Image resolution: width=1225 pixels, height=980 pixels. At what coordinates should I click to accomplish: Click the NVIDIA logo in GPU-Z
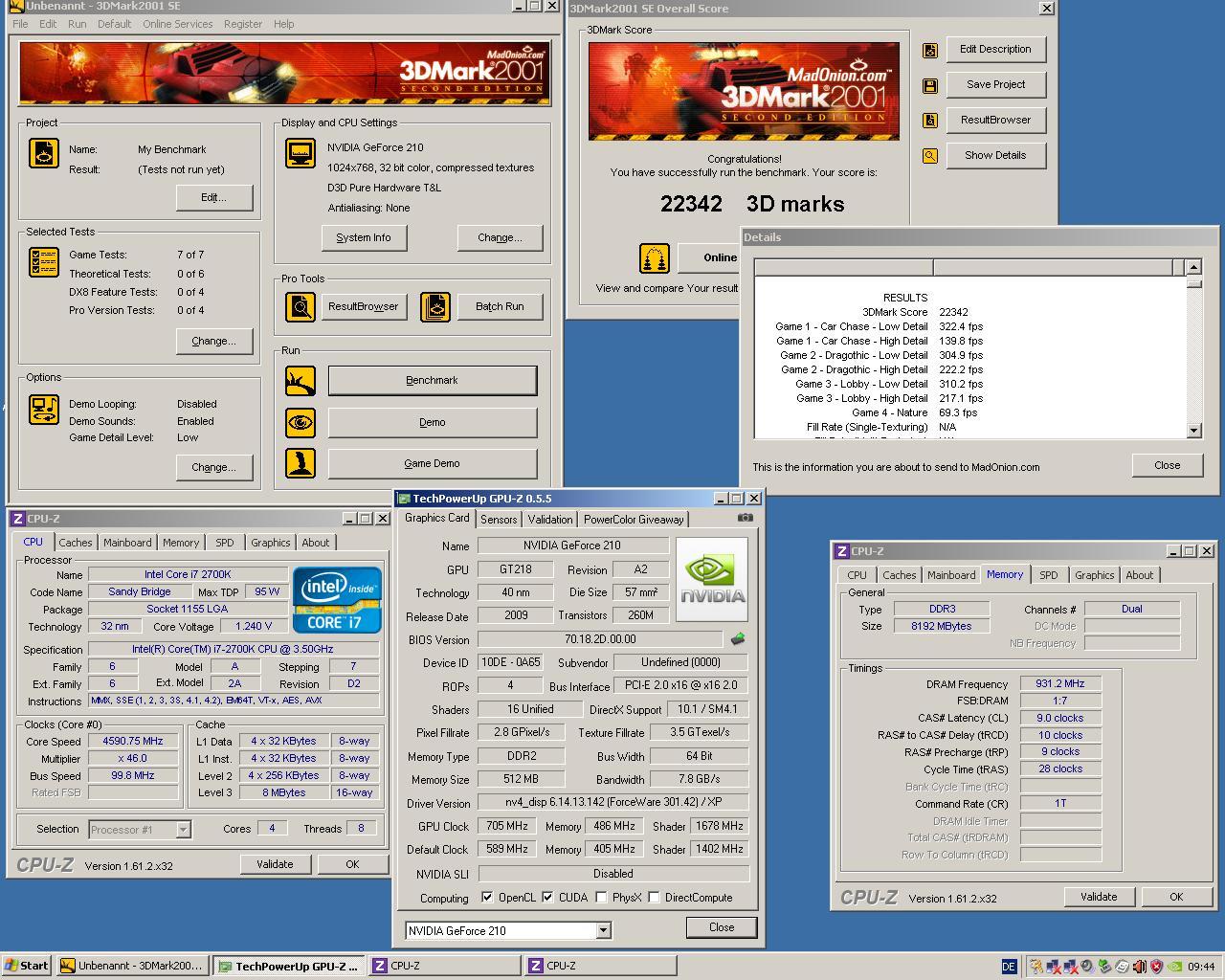(x=712, y=579)
